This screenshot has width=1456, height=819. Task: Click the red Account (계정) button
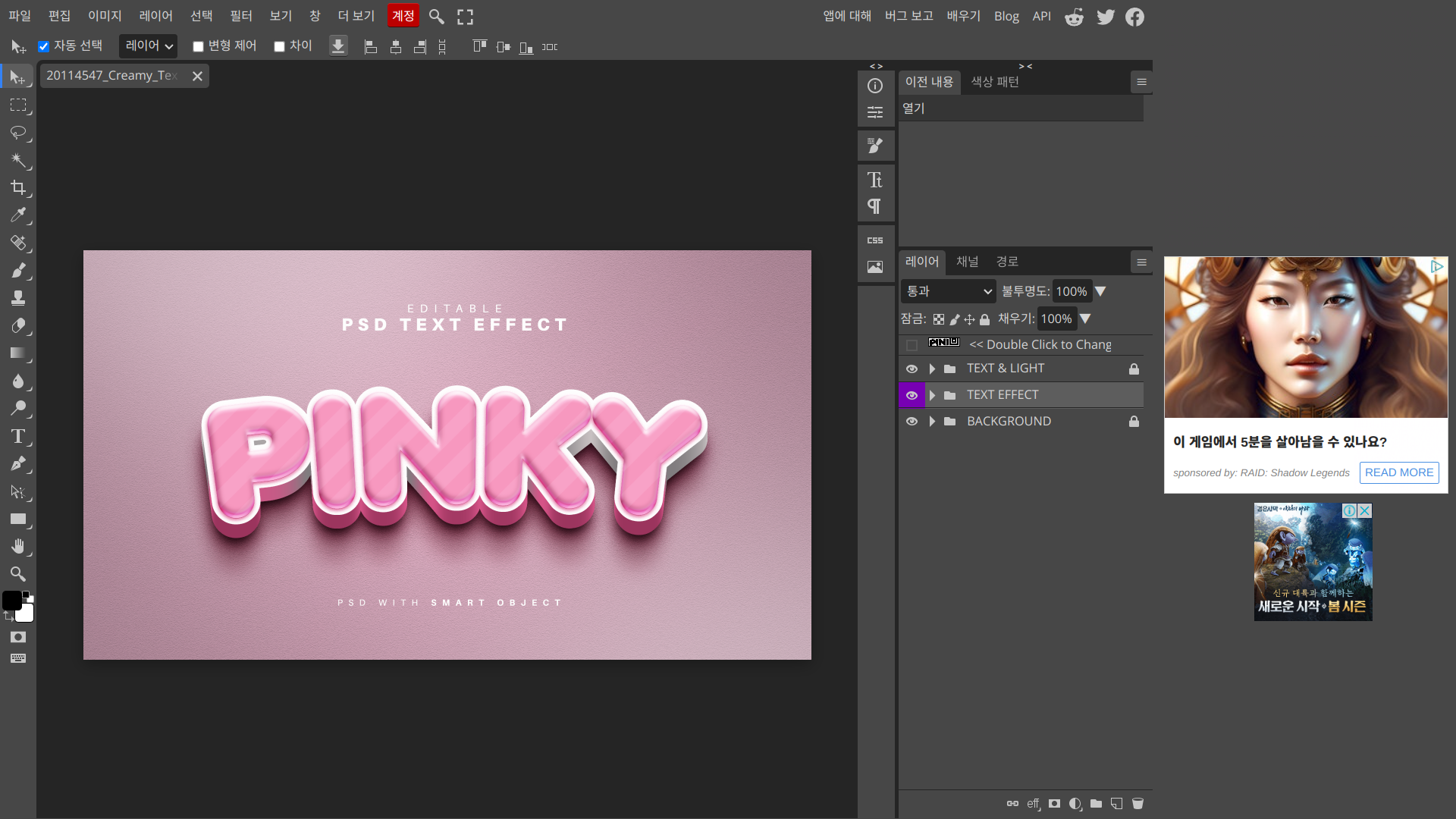[x=403, y=16]
